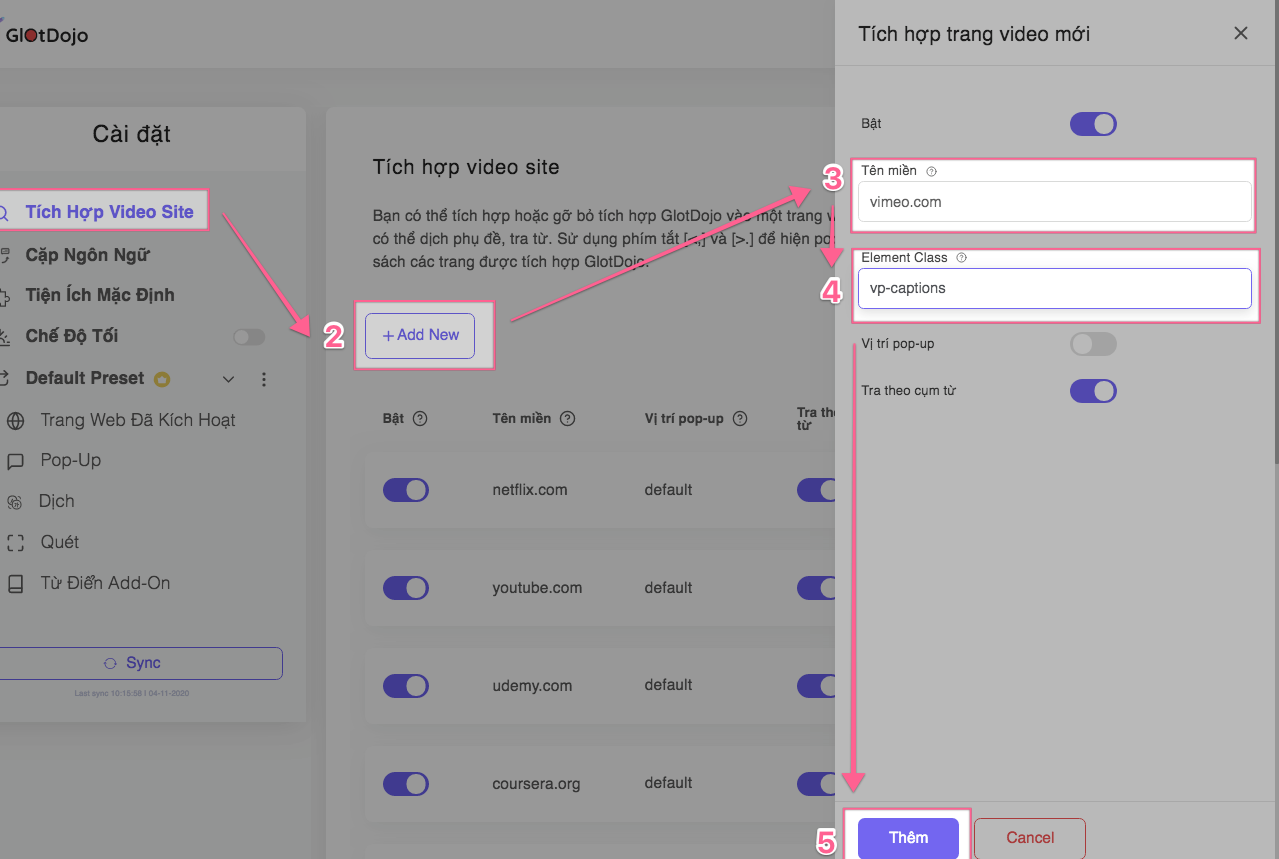This screenshot has width=1279, height=859.
Task: Click the sync arrows icon in Sync button
Action: 111,663
